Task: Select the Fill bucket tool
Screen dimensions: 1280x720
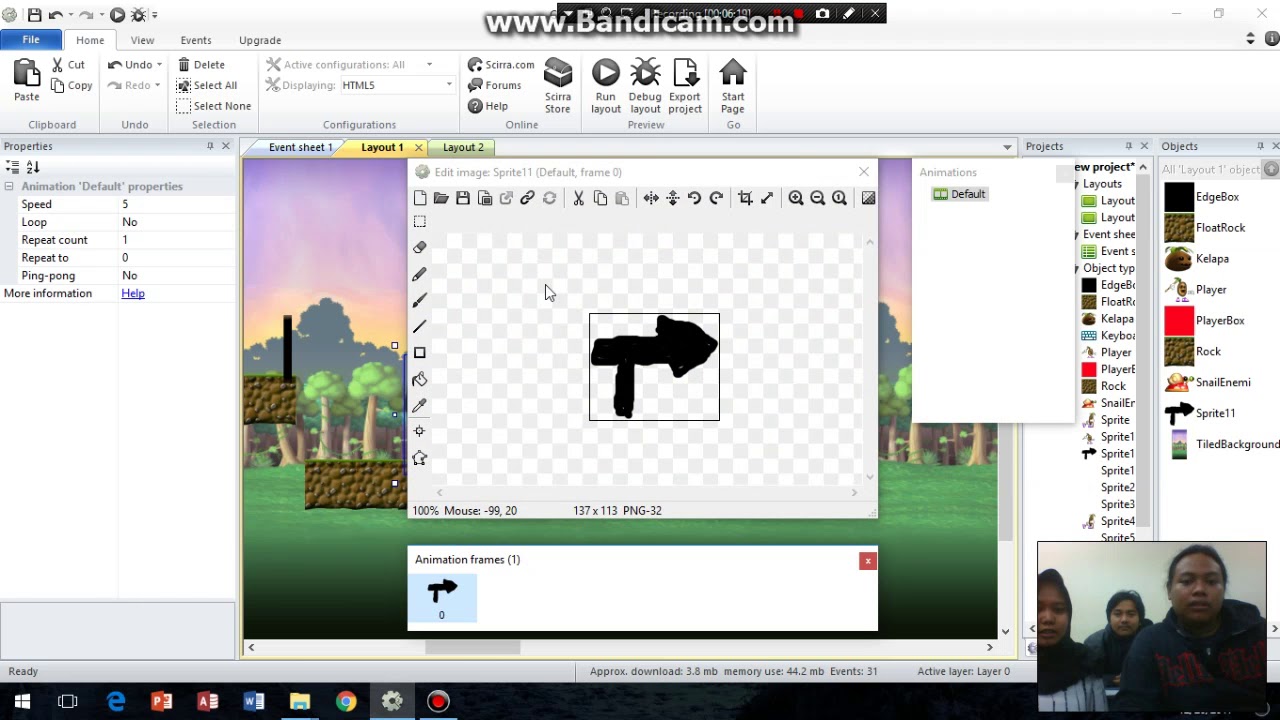Action: click(420, 379)
